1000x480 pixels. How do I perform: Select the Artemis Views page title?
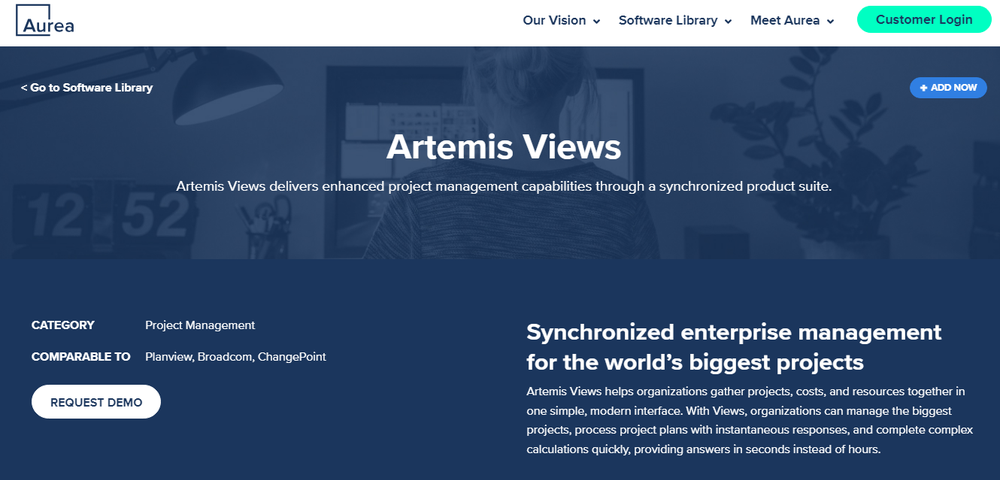click(503, 147)
